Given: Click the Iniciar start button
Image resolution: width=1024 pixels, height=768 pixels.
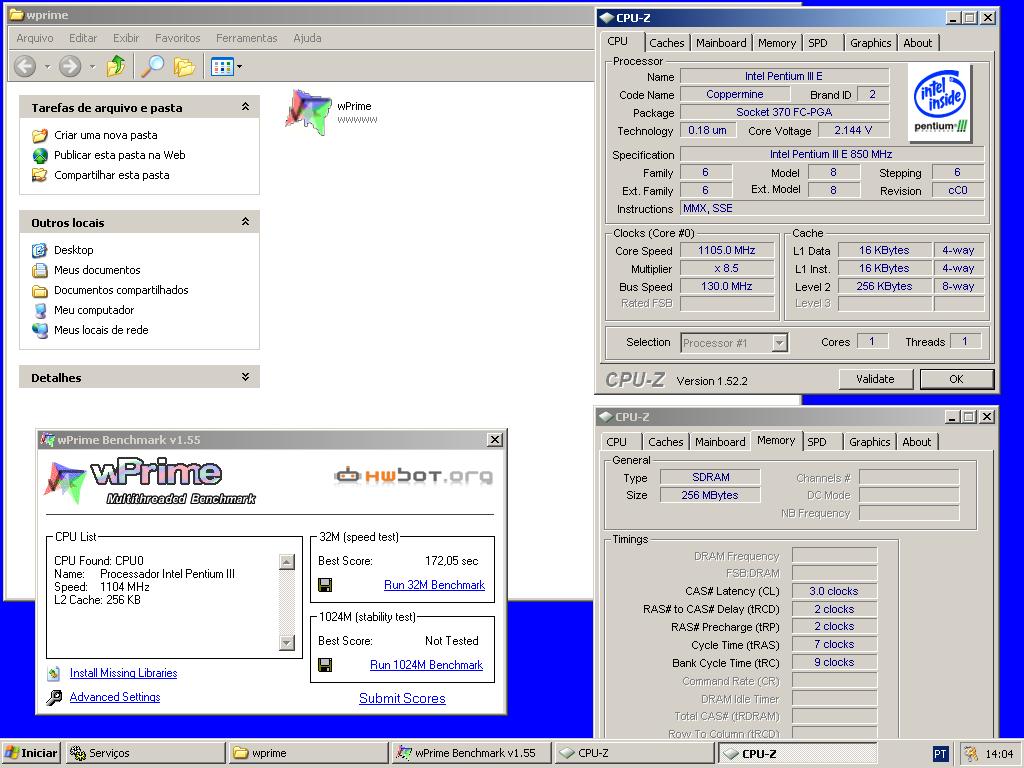Looking at the screenshot, I should coord(31,754).
